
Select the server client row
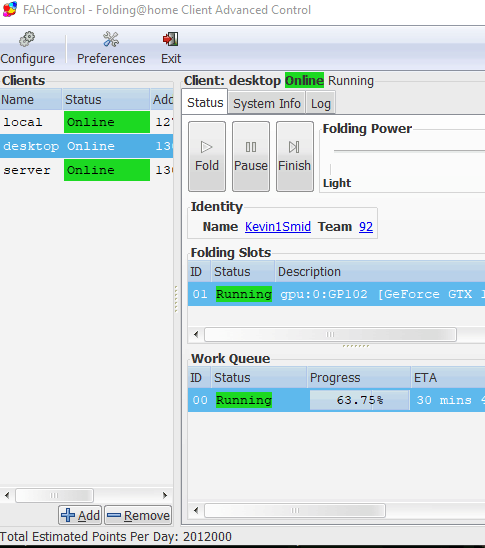click(86, 170)
